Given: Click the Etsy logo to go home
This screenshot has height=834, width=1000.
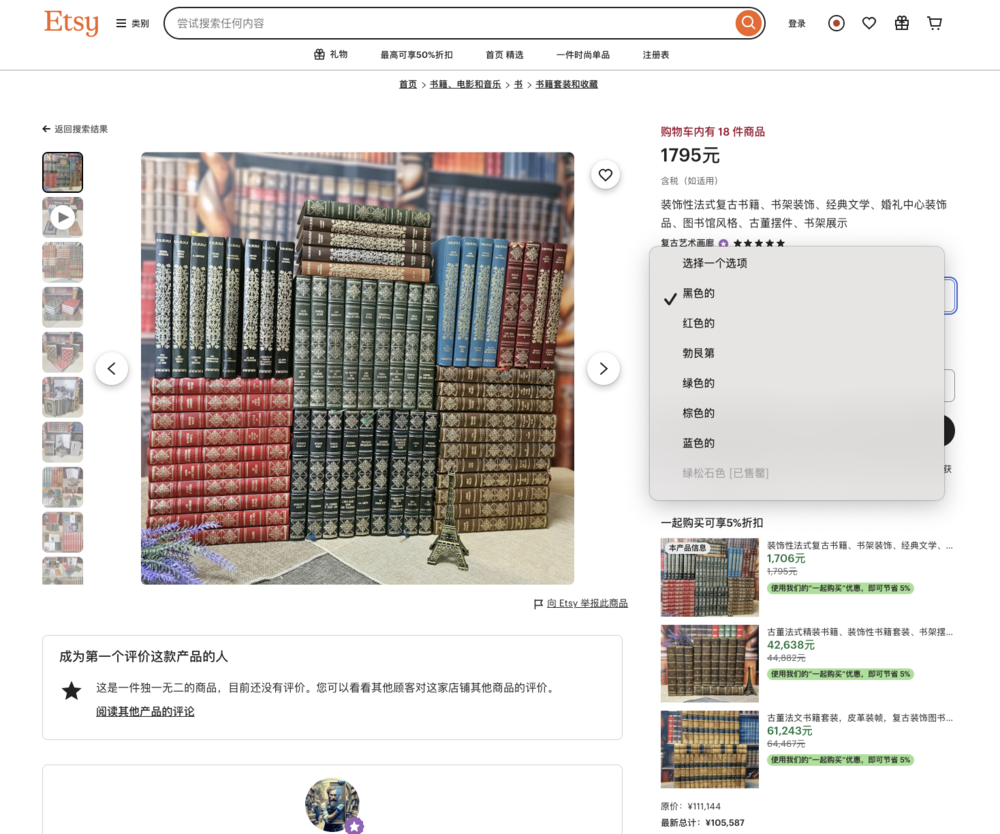Looking at the screenshot, I should (x=71, y=23).
